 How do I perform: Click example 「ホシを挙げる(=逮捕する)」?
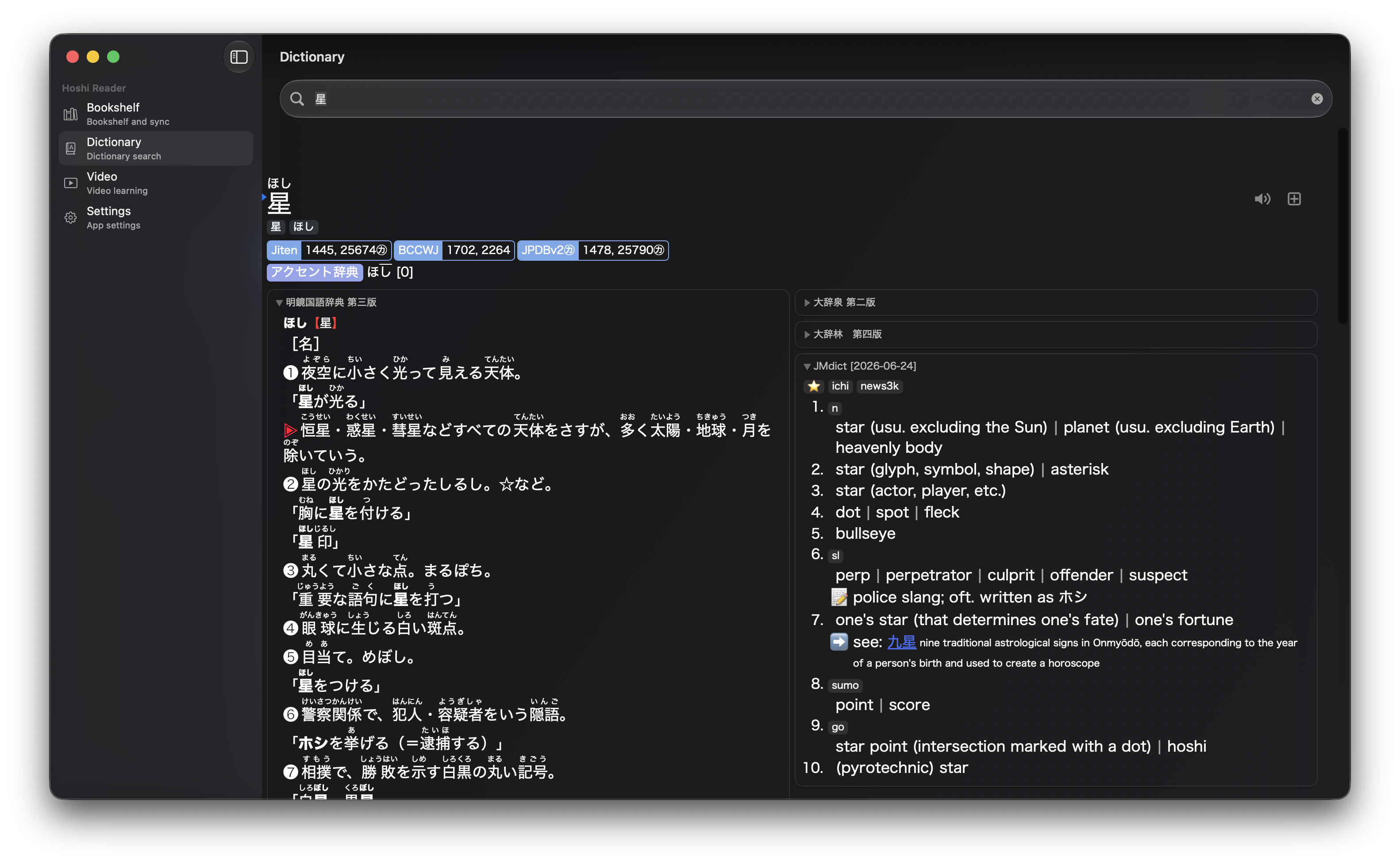pos(397,743)
